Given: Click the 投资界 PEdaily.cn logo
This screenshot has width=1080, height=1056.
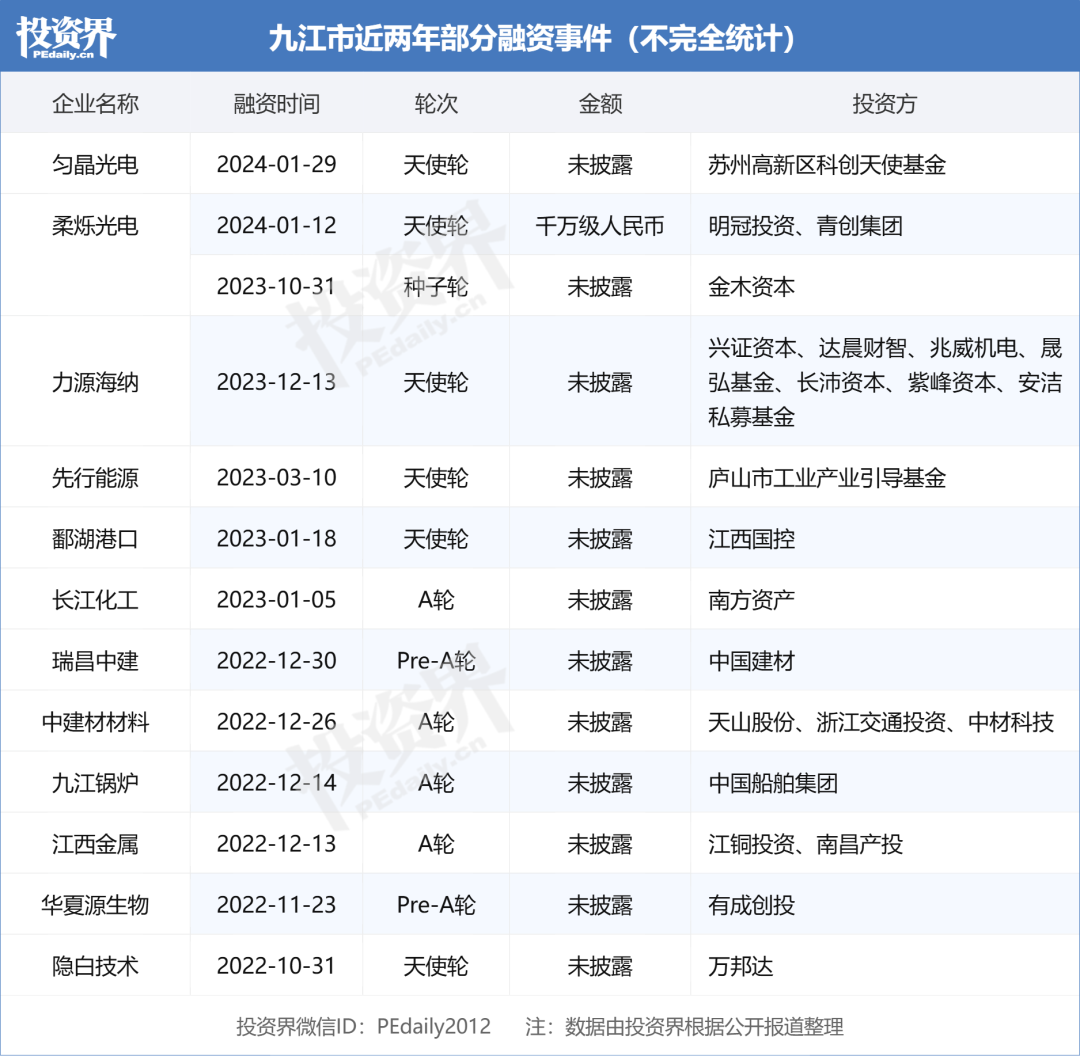Looking at the screenshot, I should pyautogui.click(x=66, y=37).
